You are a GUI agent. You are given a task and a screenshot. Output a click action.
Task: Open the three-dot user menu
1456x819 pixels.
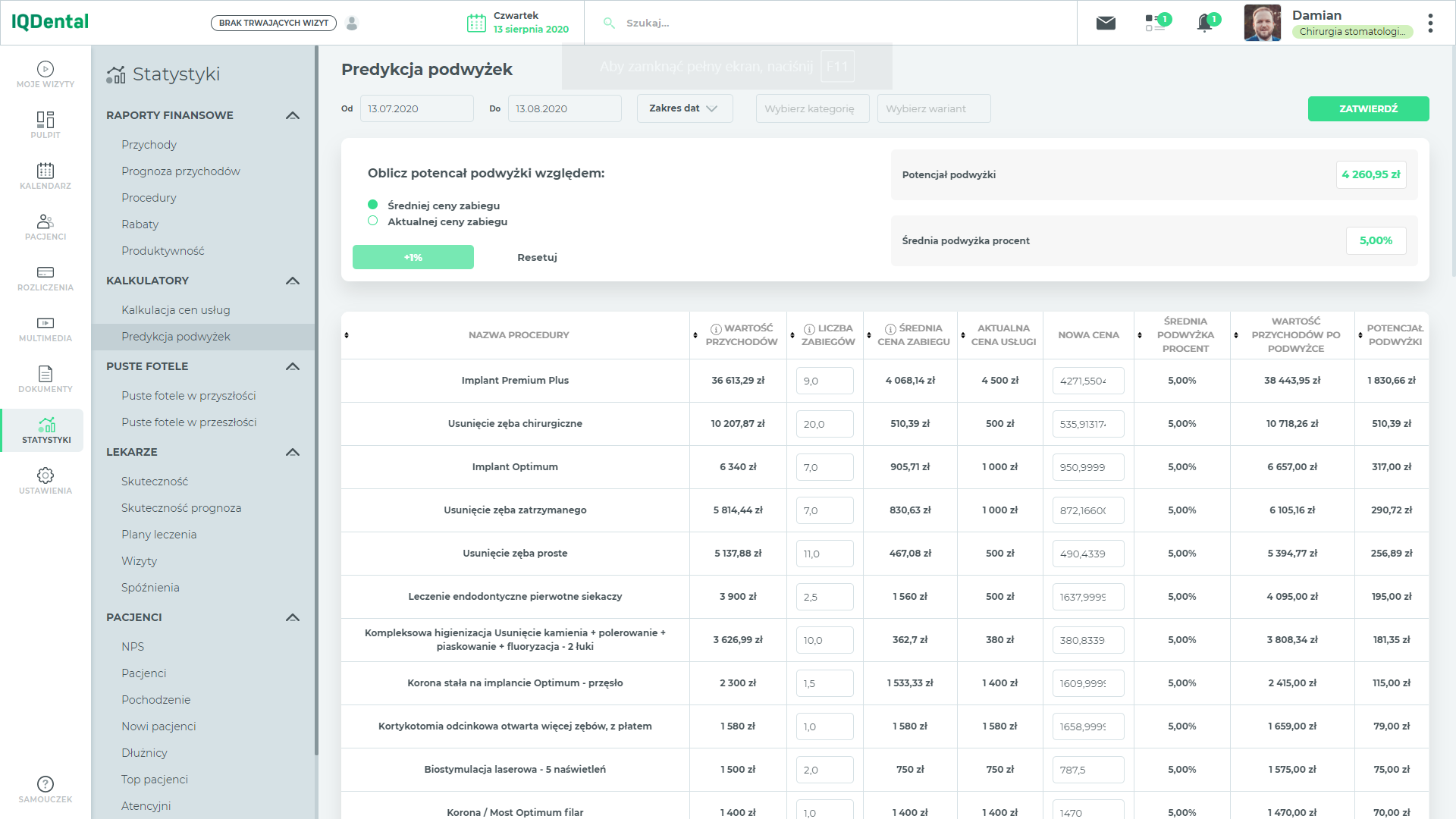pyautogui.click(x=1430, y=23)
